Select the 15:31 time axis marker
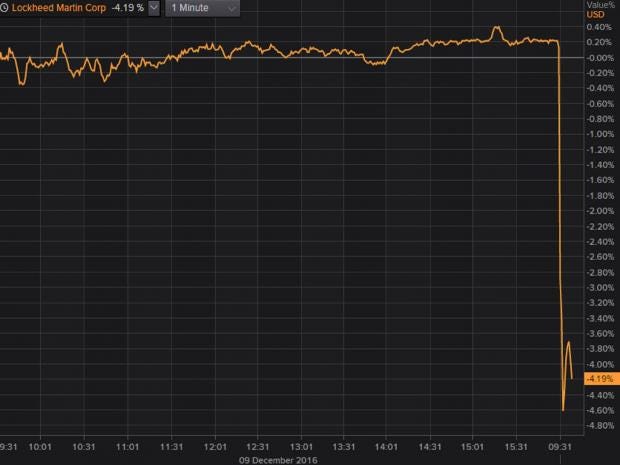This screenshot has width=620, height=465. pyautogui.click(x=517, y=446)
